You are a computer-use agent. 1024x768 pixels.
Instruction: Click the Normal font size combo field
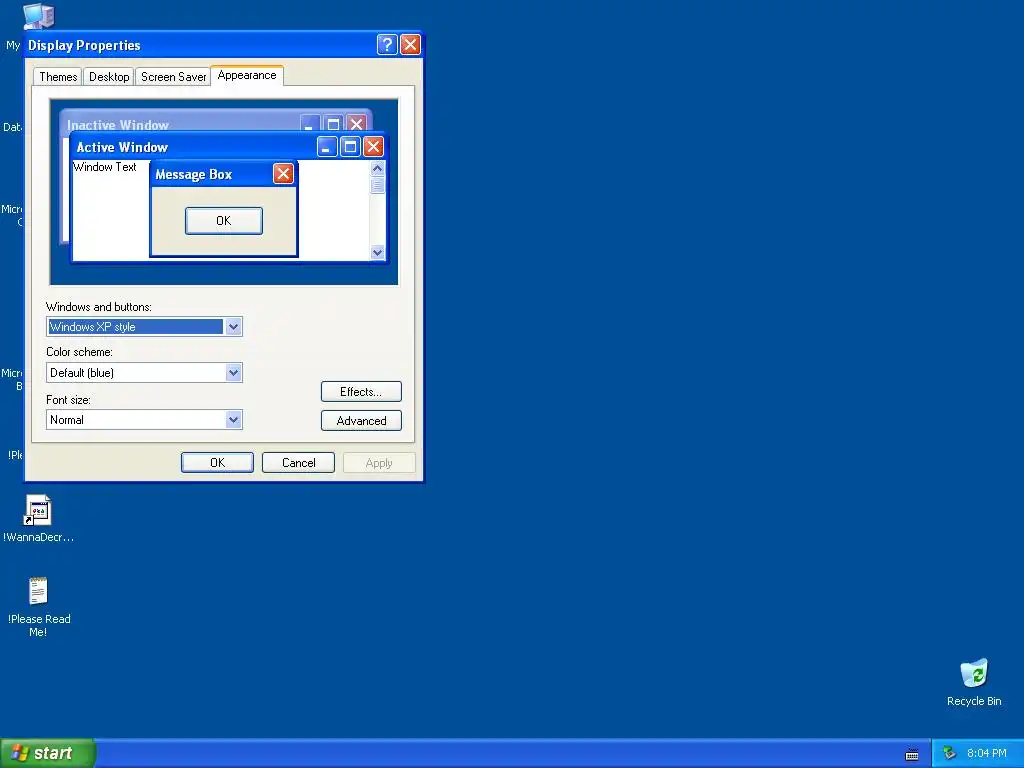click(x=144, y=419)
